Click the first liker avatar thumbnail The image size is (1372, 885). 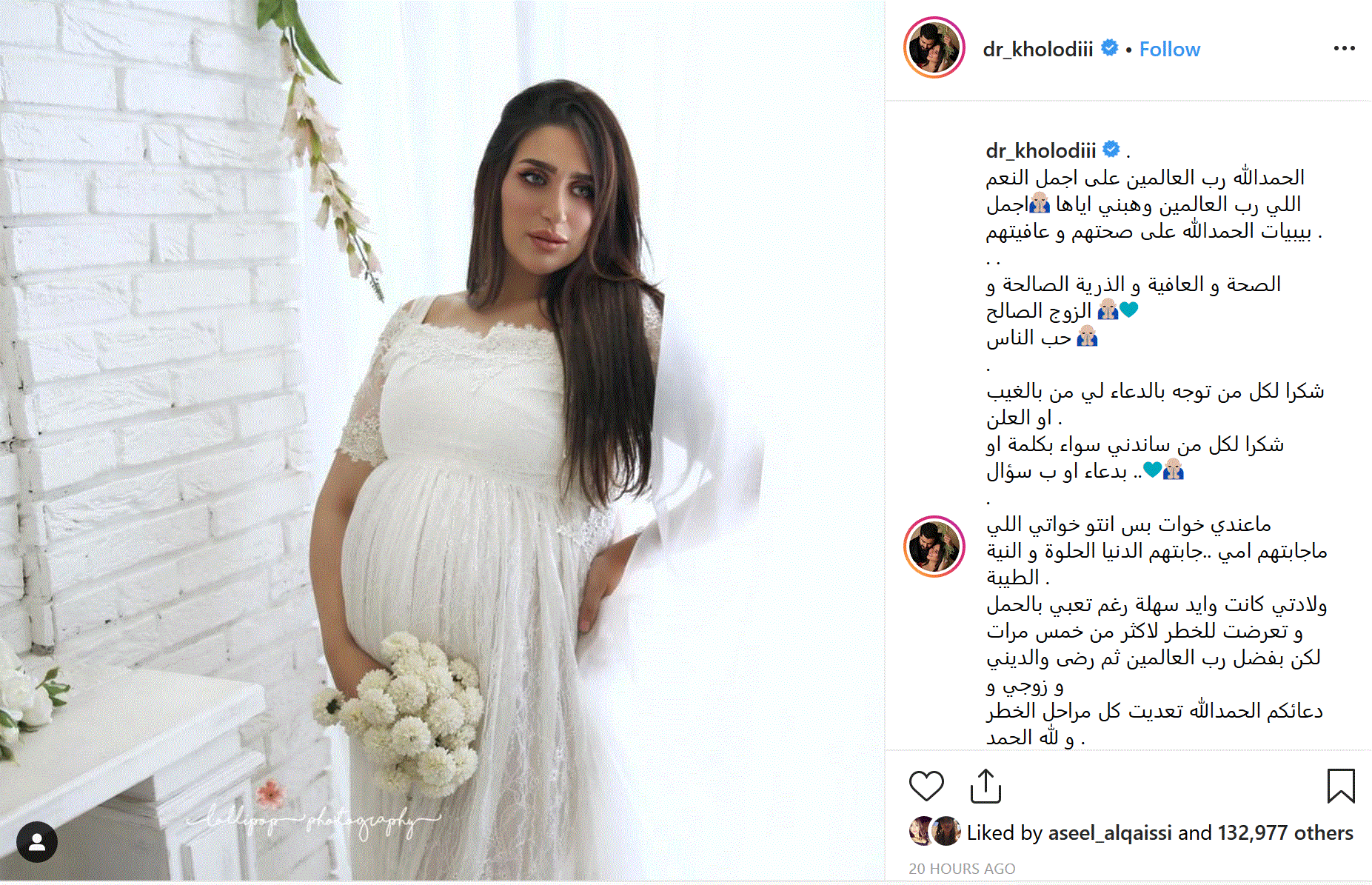pos(921,832)
